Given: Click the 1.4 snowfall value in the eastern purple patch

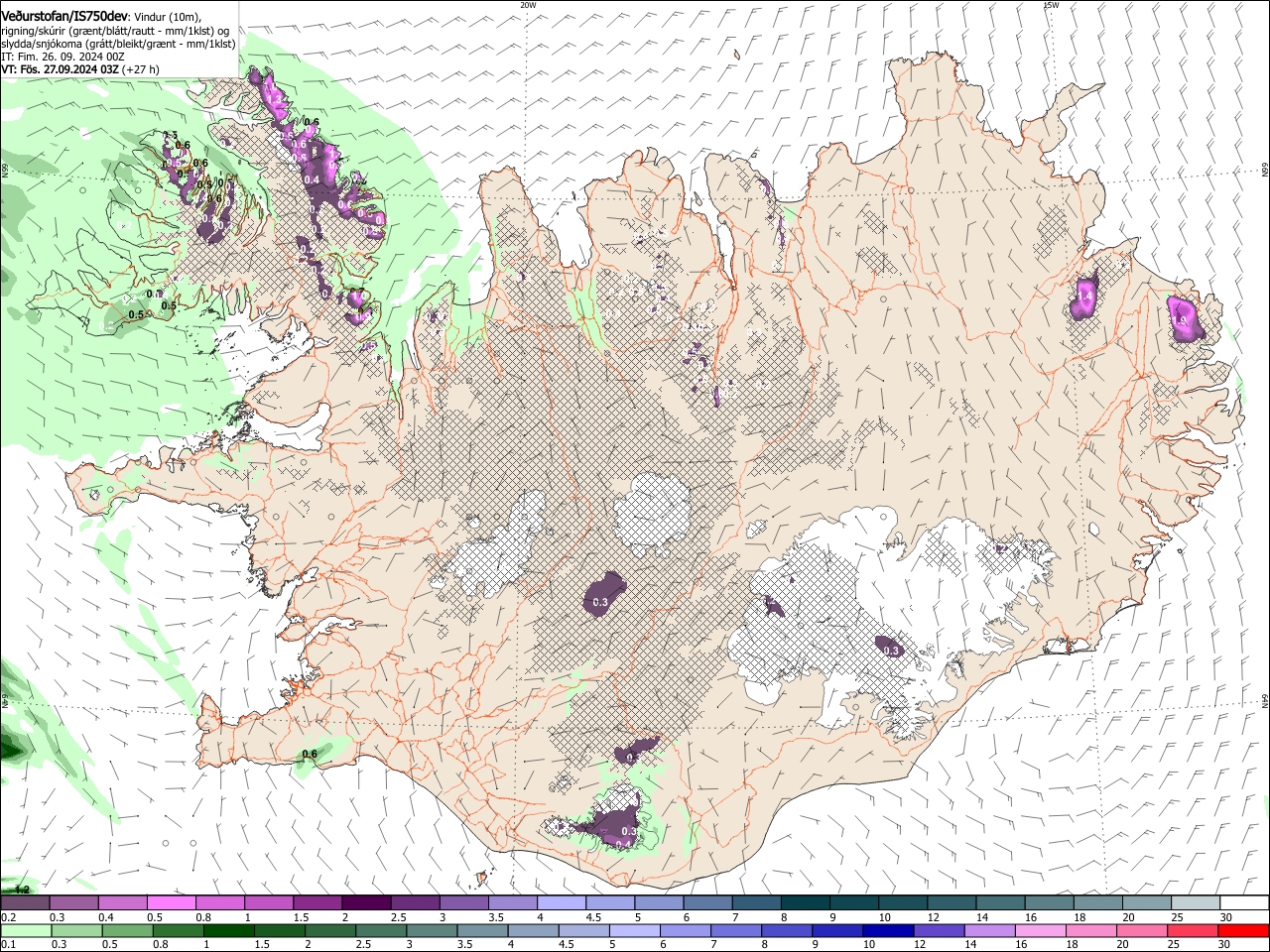Looking at the screenshot, I should [x=1084, y=296].
